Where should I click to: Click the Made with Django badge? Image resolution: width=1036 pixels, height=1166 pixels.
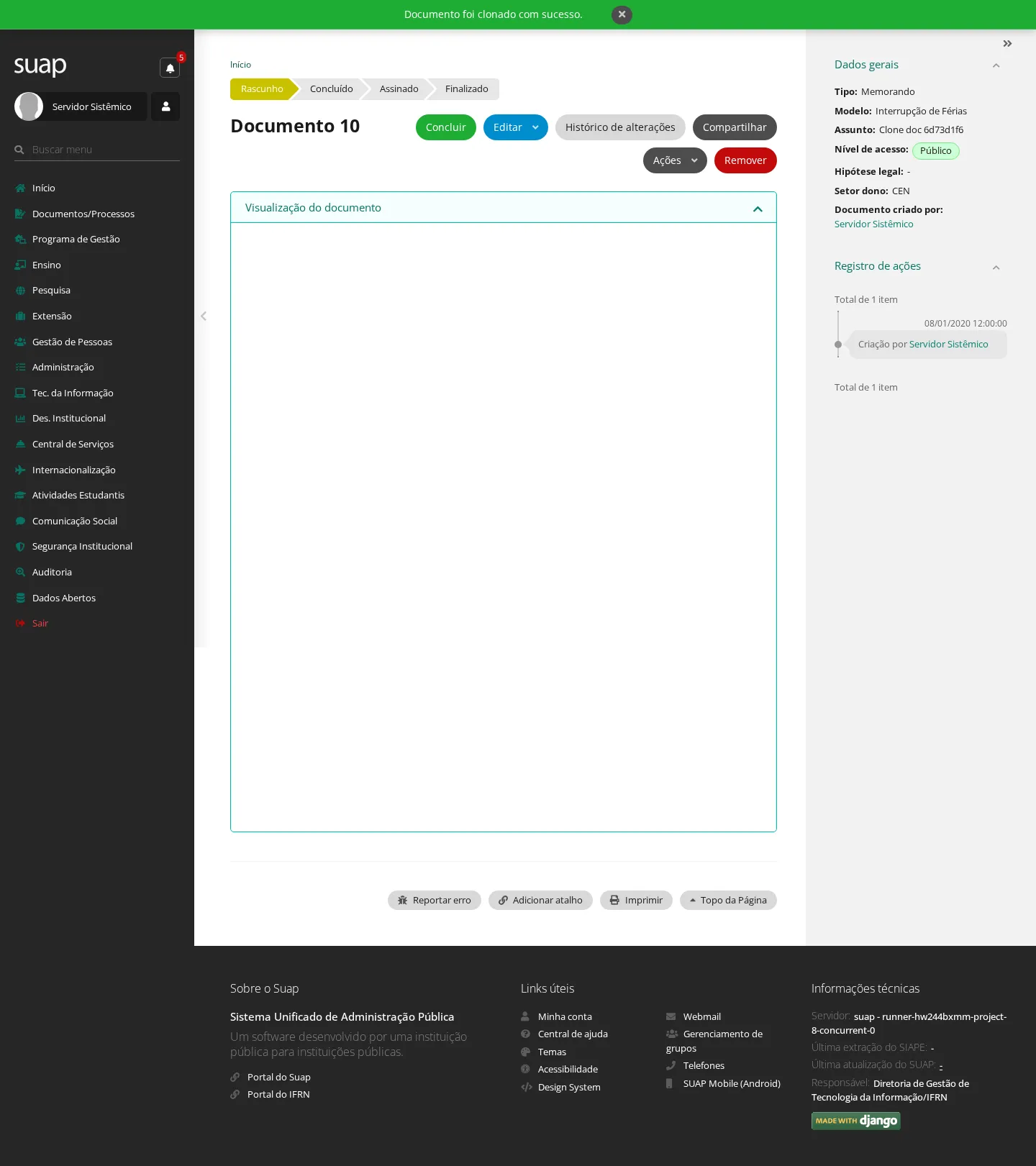(856, 1121)
